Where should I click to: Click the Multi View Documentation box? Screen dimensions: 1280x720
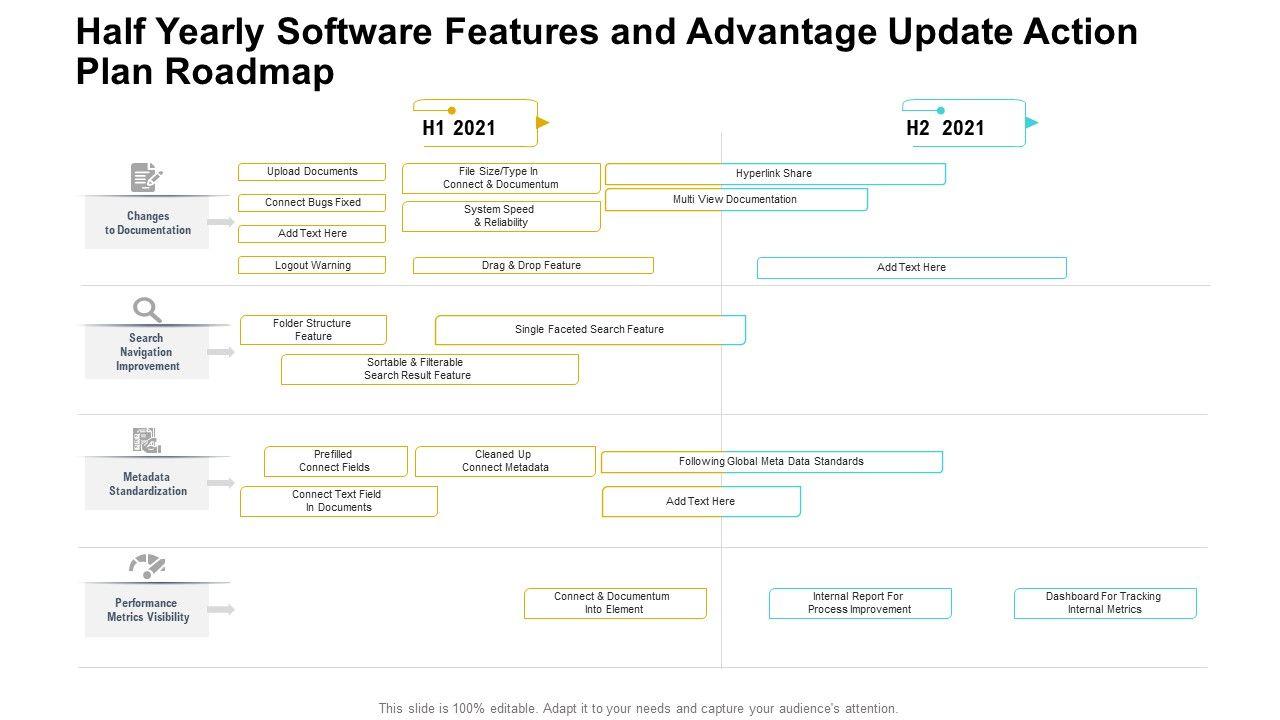(x=736, y=200)
